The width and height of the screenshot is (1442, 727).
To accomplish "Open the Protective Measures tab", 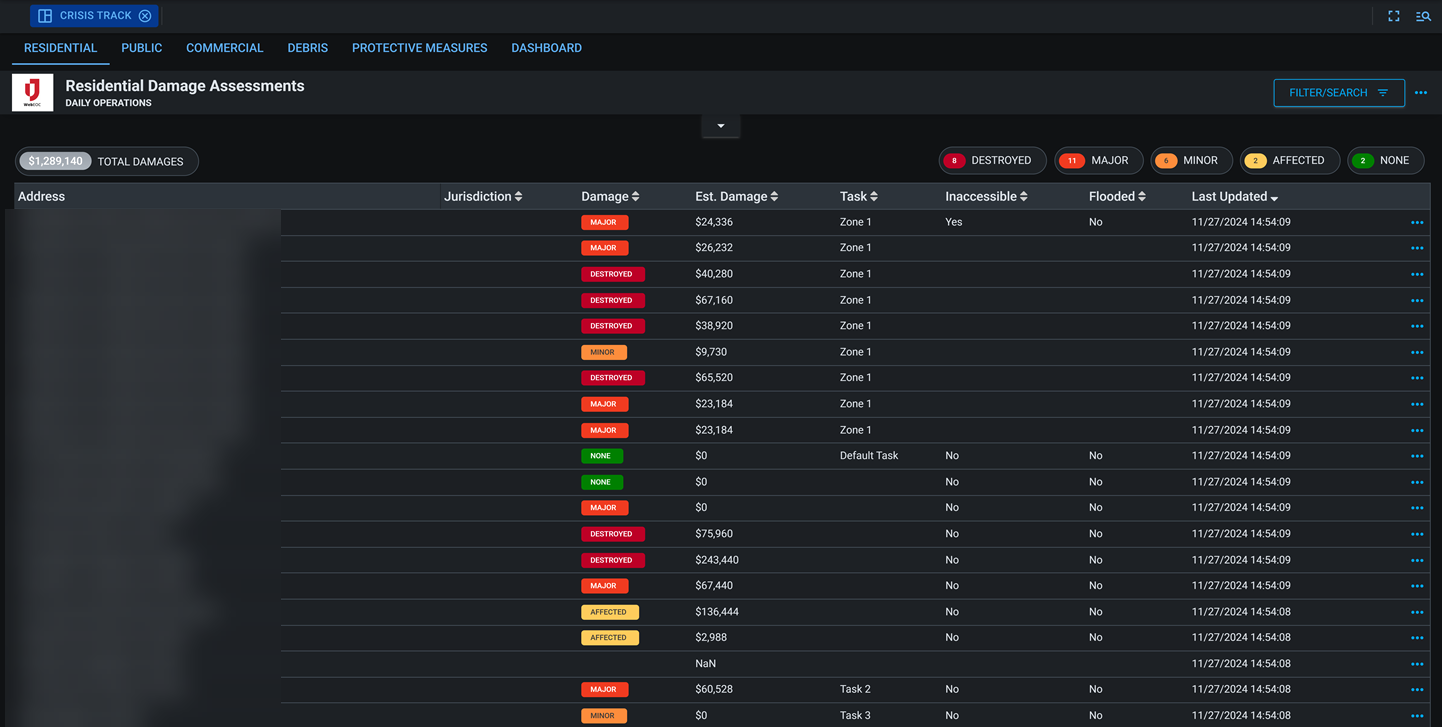I will pyautogui.click(x=419, y=47).
